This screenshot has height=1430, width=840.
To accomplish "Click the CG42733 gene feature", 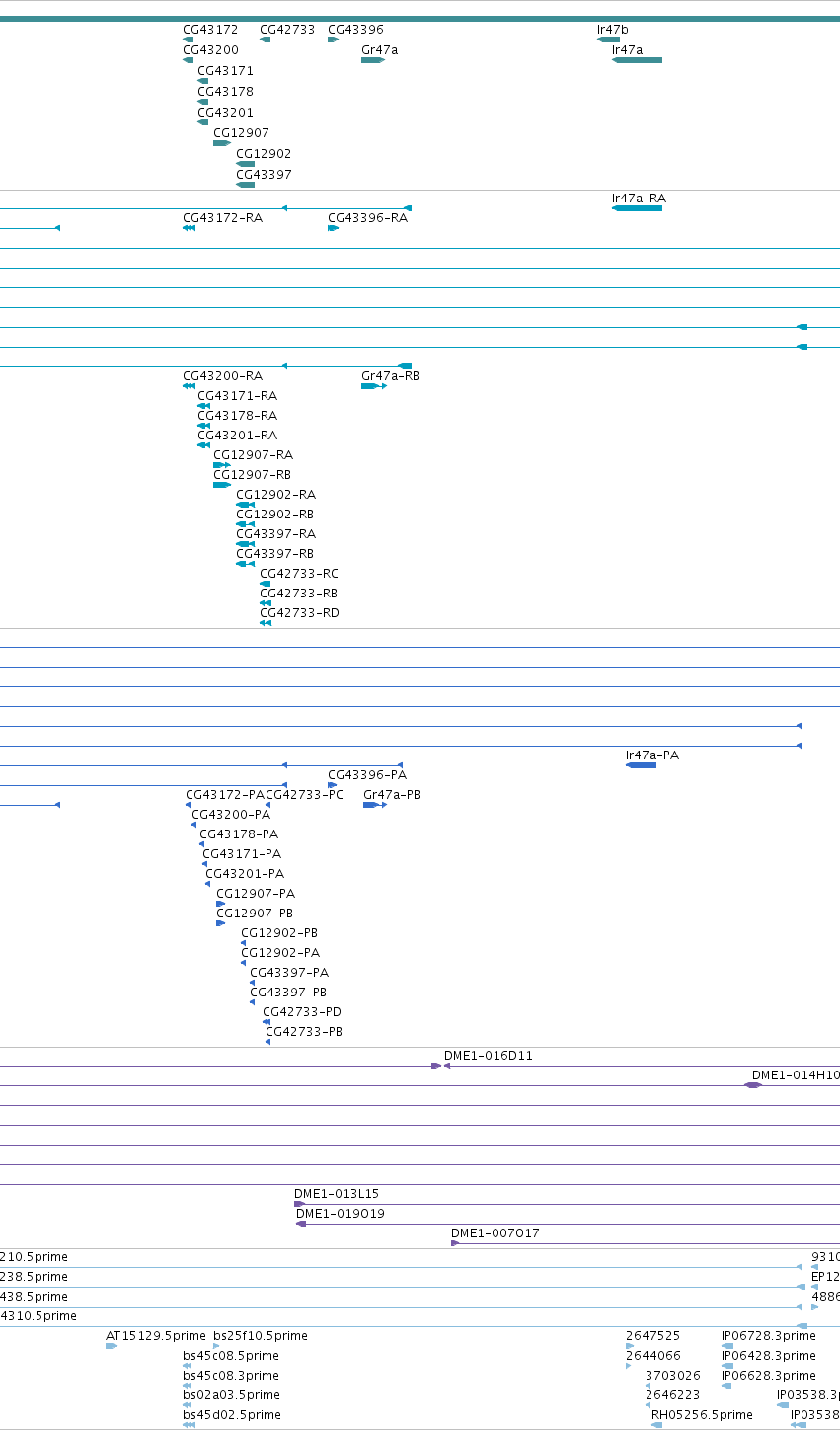I will [265, 40].
